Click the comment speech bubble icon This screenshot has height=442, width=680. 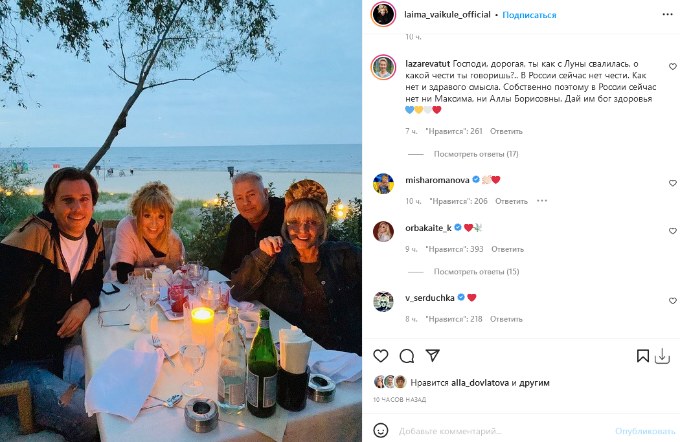click(407, 356)
